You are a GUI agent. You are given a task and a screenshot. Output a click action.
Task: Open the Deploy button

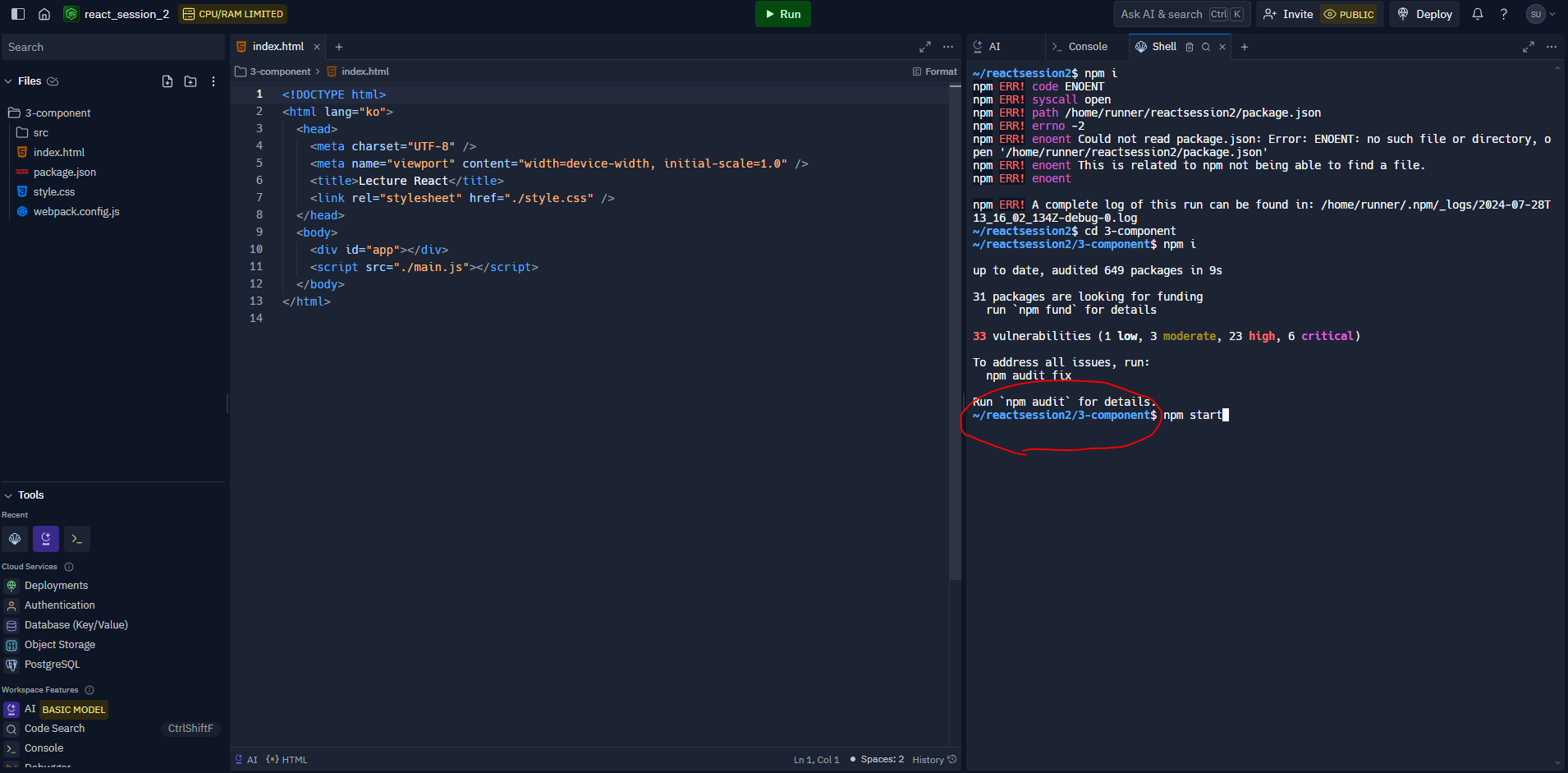(x=1424, y=14)
